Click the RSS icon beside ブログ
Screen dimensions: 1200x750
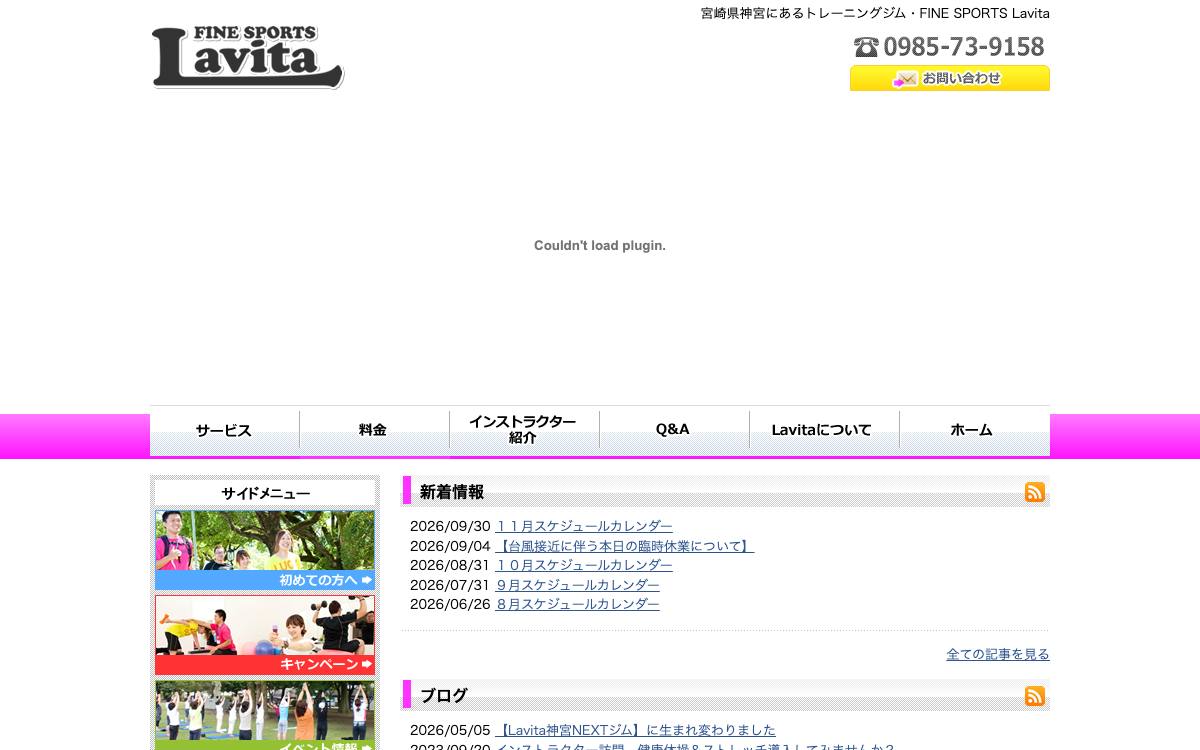click(x=1035, y=696)
